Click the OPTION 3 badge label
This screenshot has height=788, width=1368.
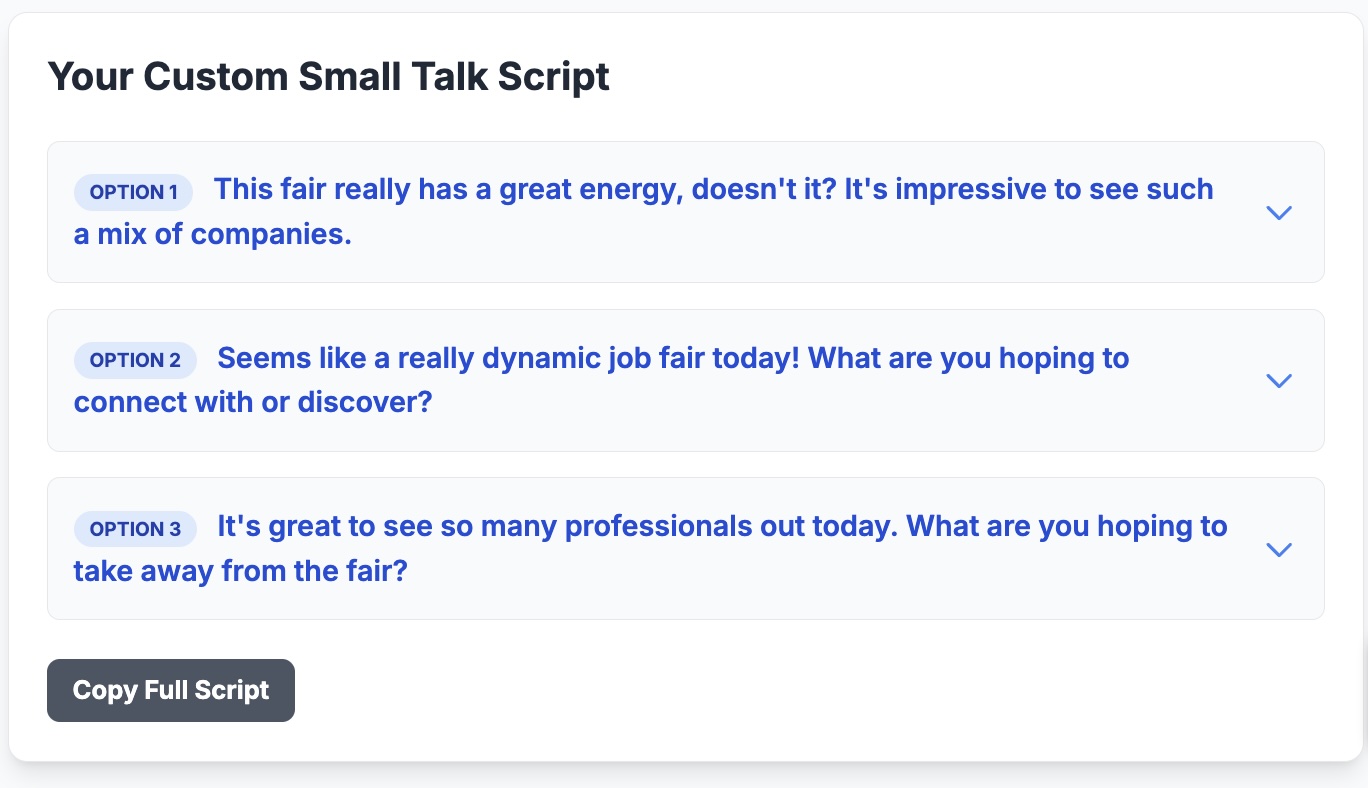point(135,529)
